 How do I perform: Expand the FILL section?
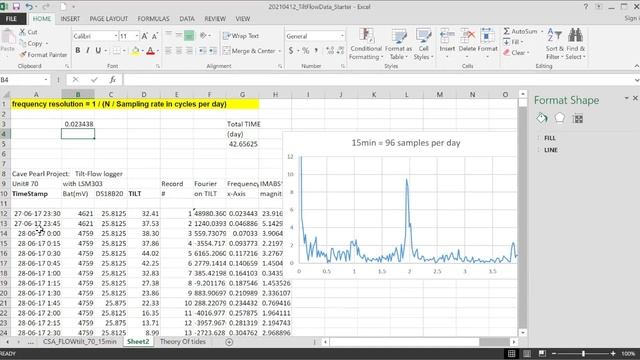click(549, 138)
